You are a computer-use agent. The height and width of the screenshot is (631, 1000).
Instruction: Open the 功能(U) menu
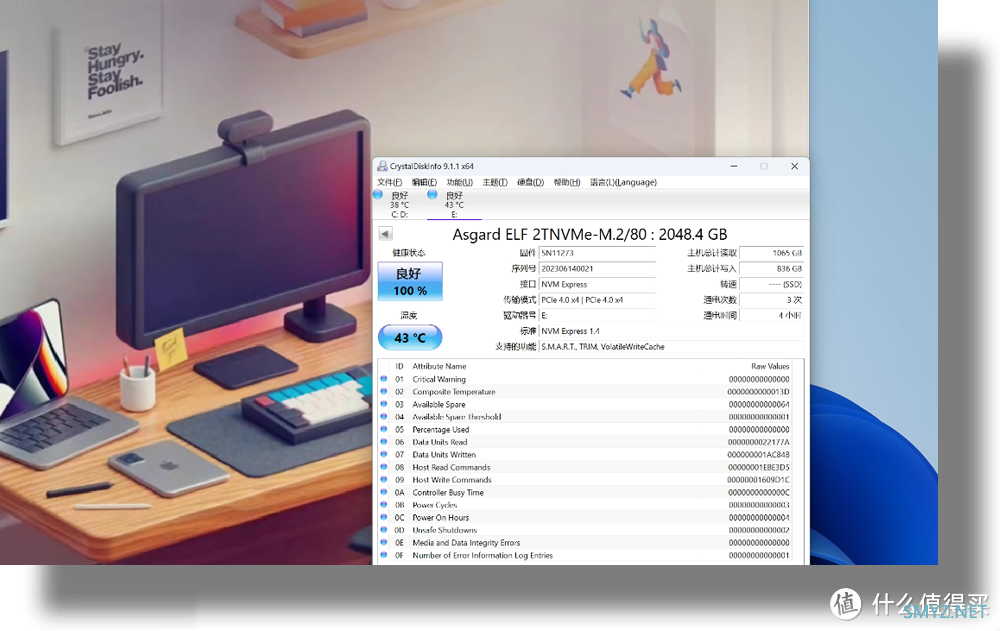coord(459,182)
